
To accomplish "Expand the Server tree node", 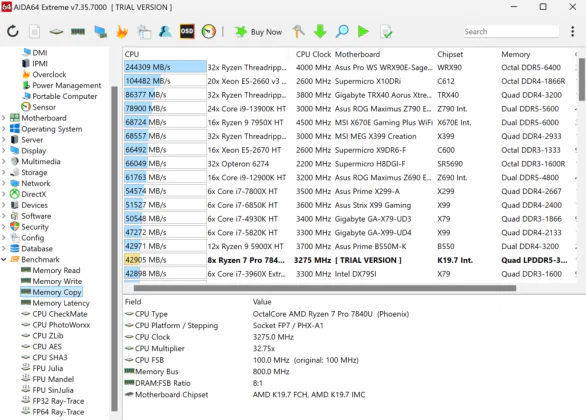I will point(4,139).
